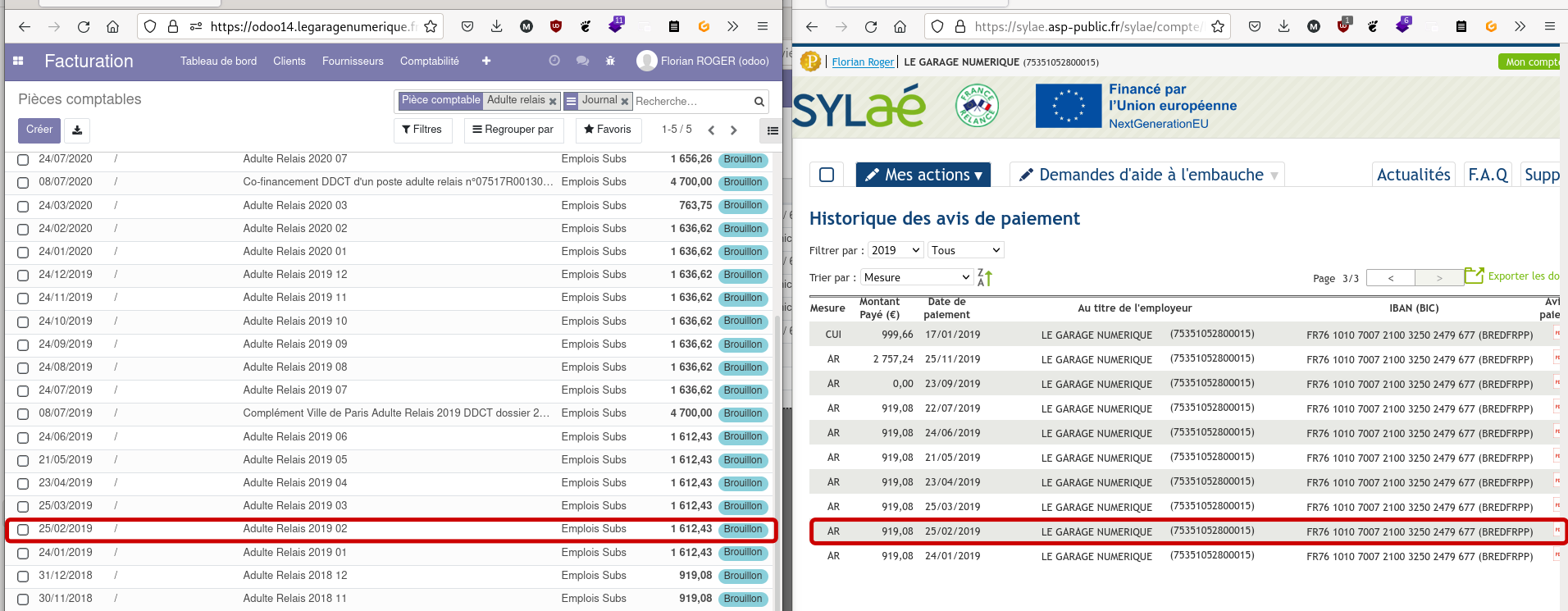Open the year filter dropdown showing 2019
Image resolution: width=1568 pixels, height=611 pixels.
point(896,250)
